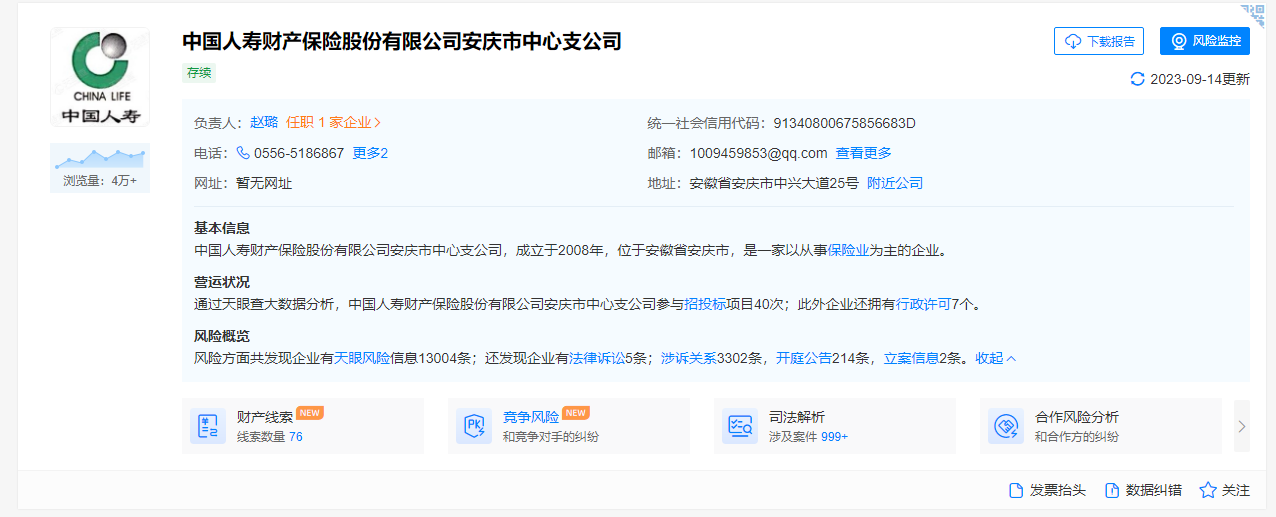The image size is (1276, 517).
Task: Open 竞争风险 card title
Action: tap(531, 417)
